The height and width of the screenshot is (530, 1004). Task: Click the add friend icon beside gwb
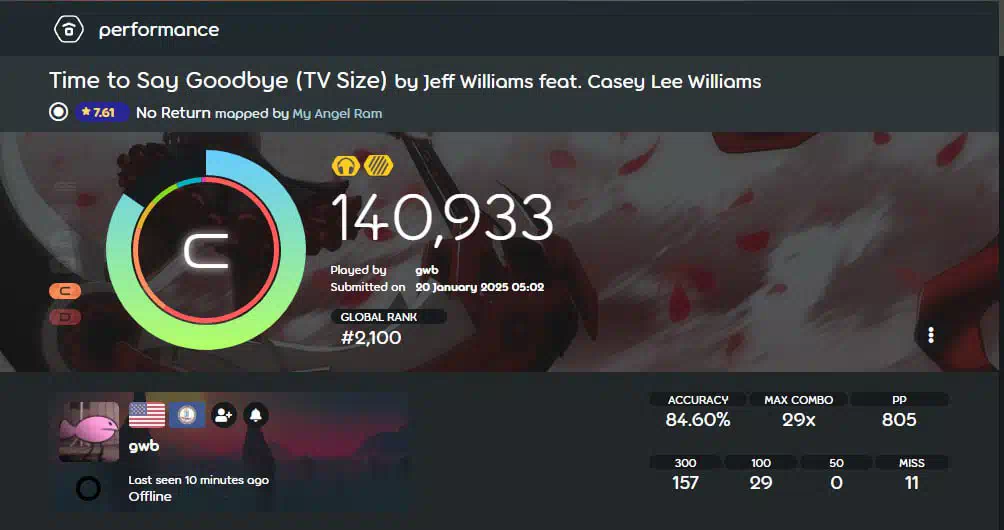pos(223,415)
